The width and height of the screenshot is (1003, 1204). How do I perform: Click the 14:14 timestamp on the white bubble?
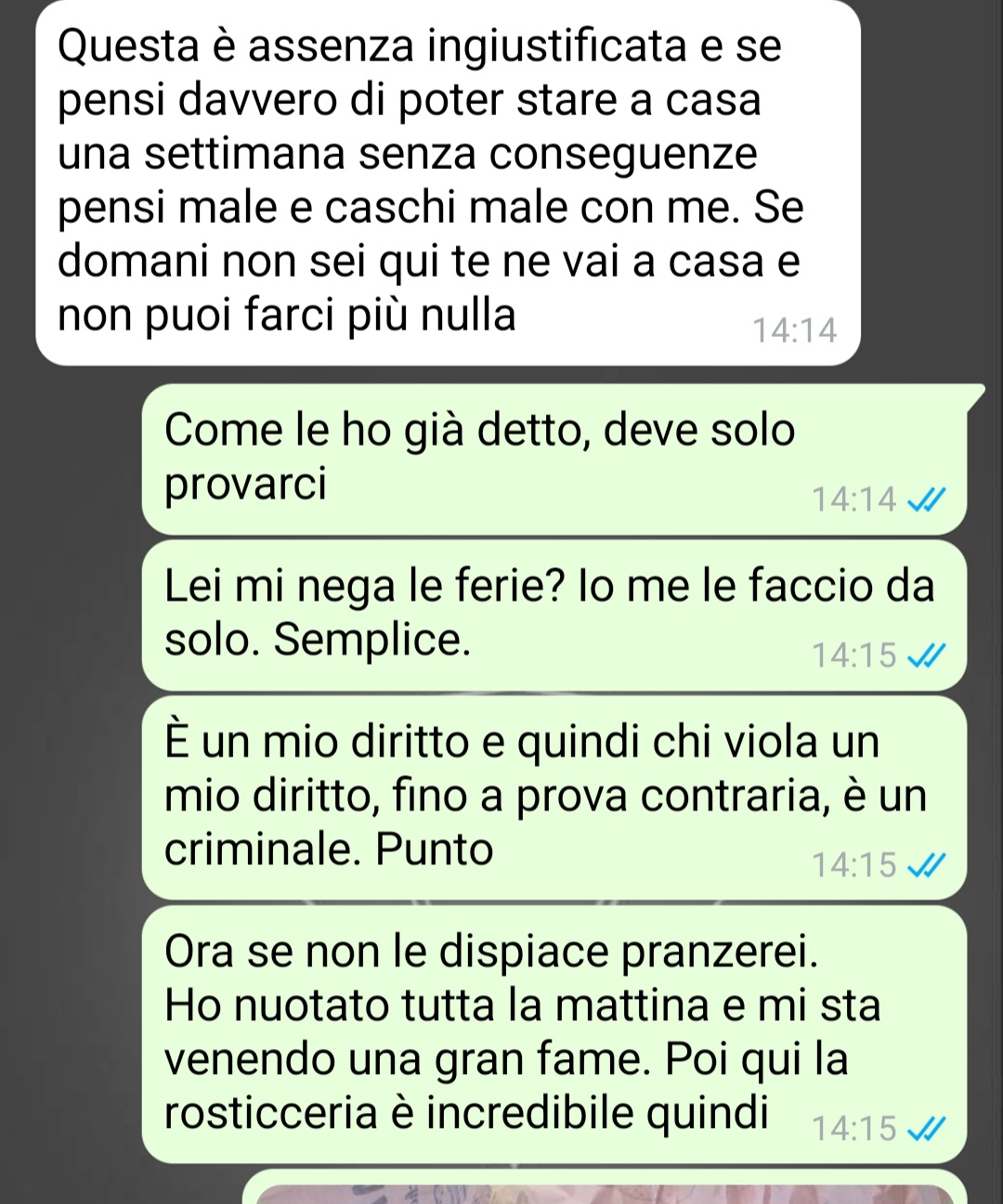point(794,330)
